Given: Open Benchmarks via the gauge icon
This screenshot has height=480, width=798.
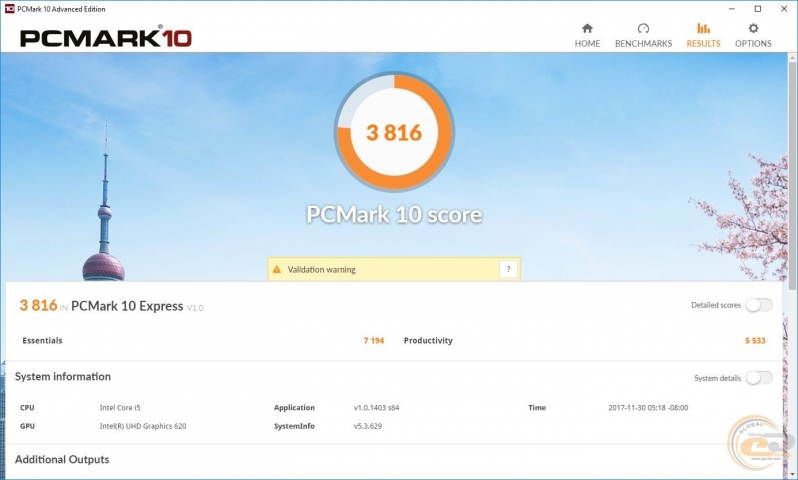Looking at the screenshot, I should point(643,28).
